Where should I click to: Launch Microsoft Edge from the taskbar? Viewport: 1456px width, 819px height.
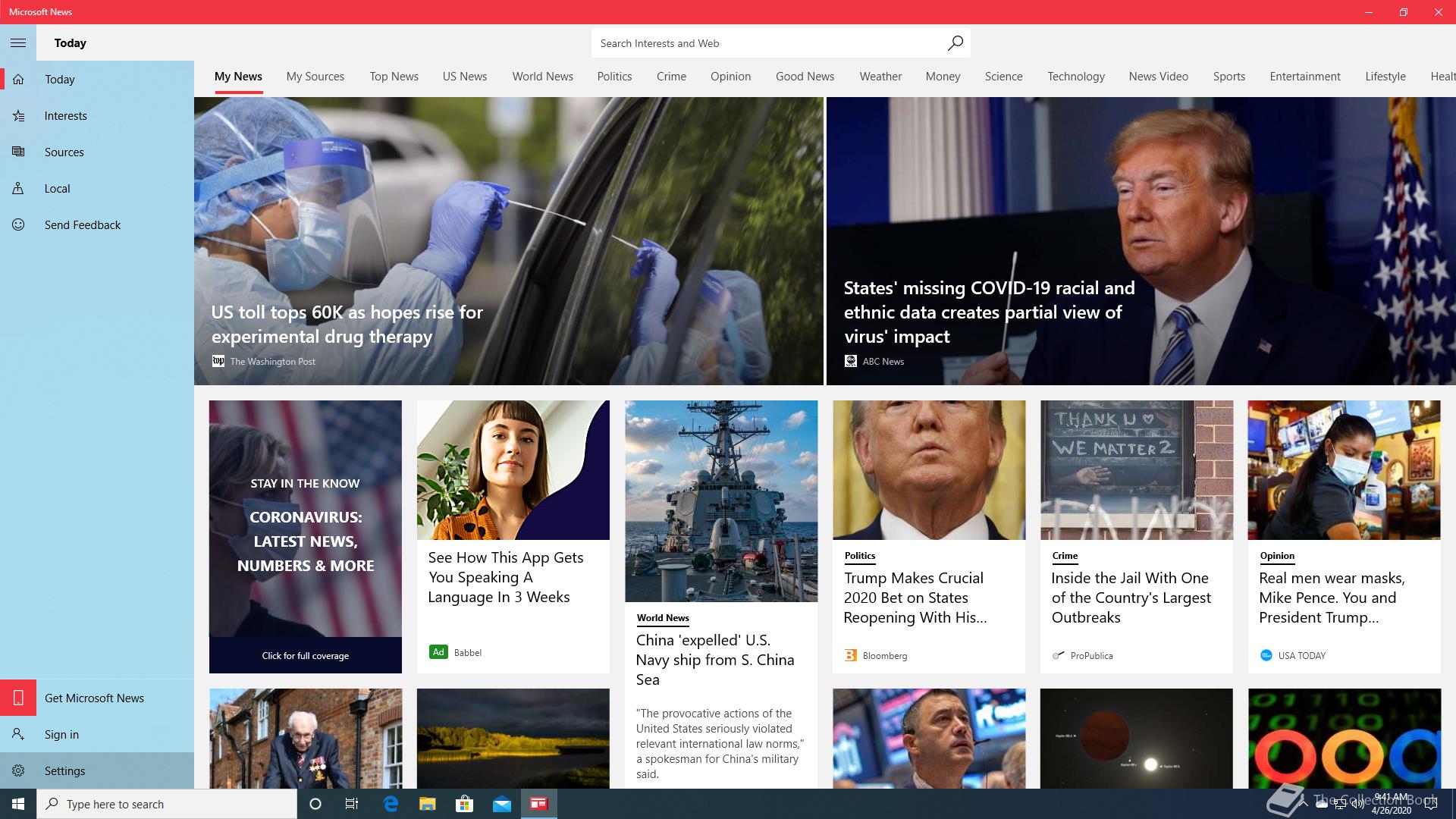pos(391,804)
